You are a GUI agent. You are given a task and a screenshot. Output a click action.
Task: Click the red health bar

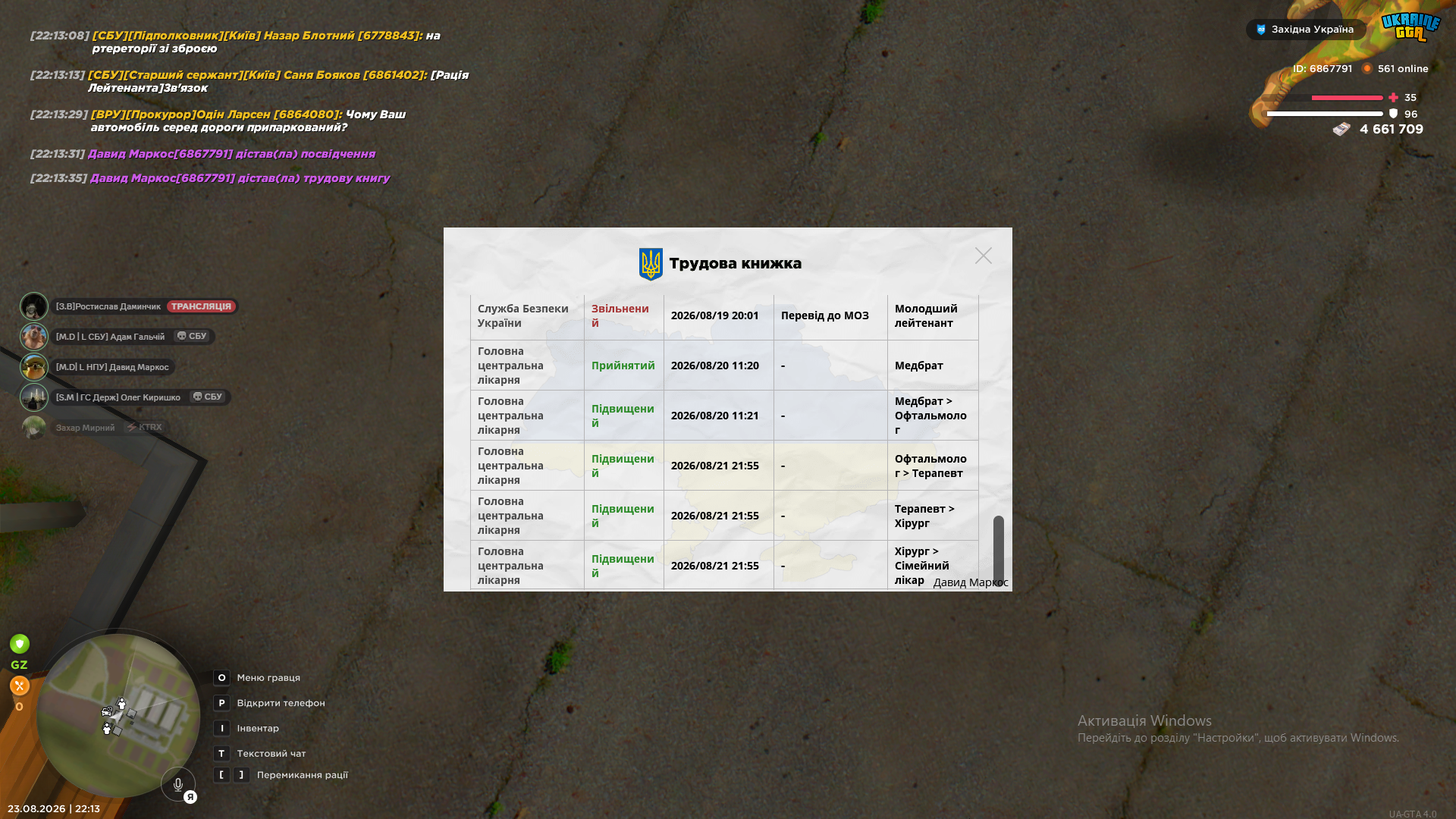pos(1347,98)
